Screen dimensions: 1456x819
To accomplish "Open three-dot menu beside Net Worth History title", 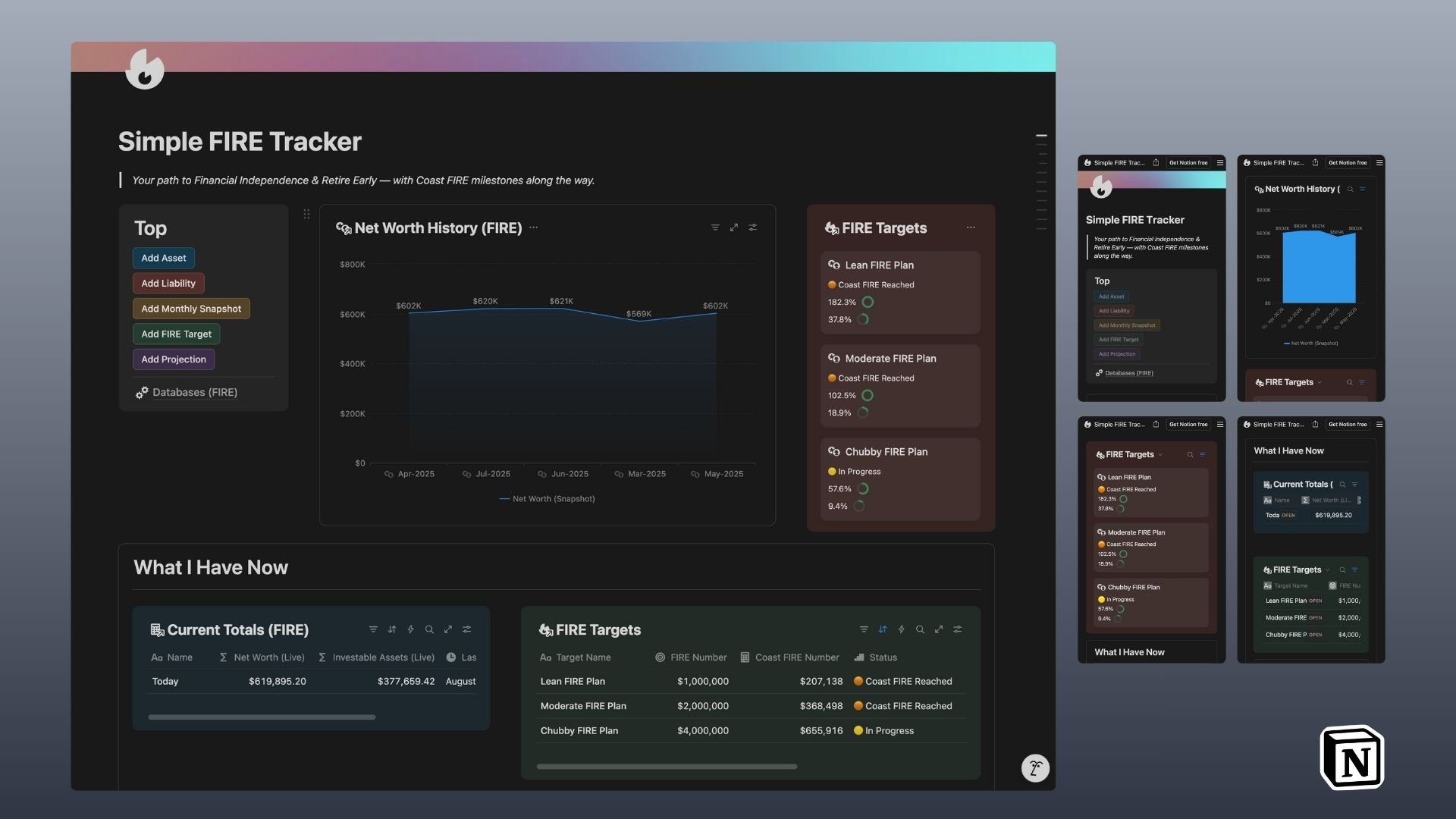I will [x=534, y=227].
